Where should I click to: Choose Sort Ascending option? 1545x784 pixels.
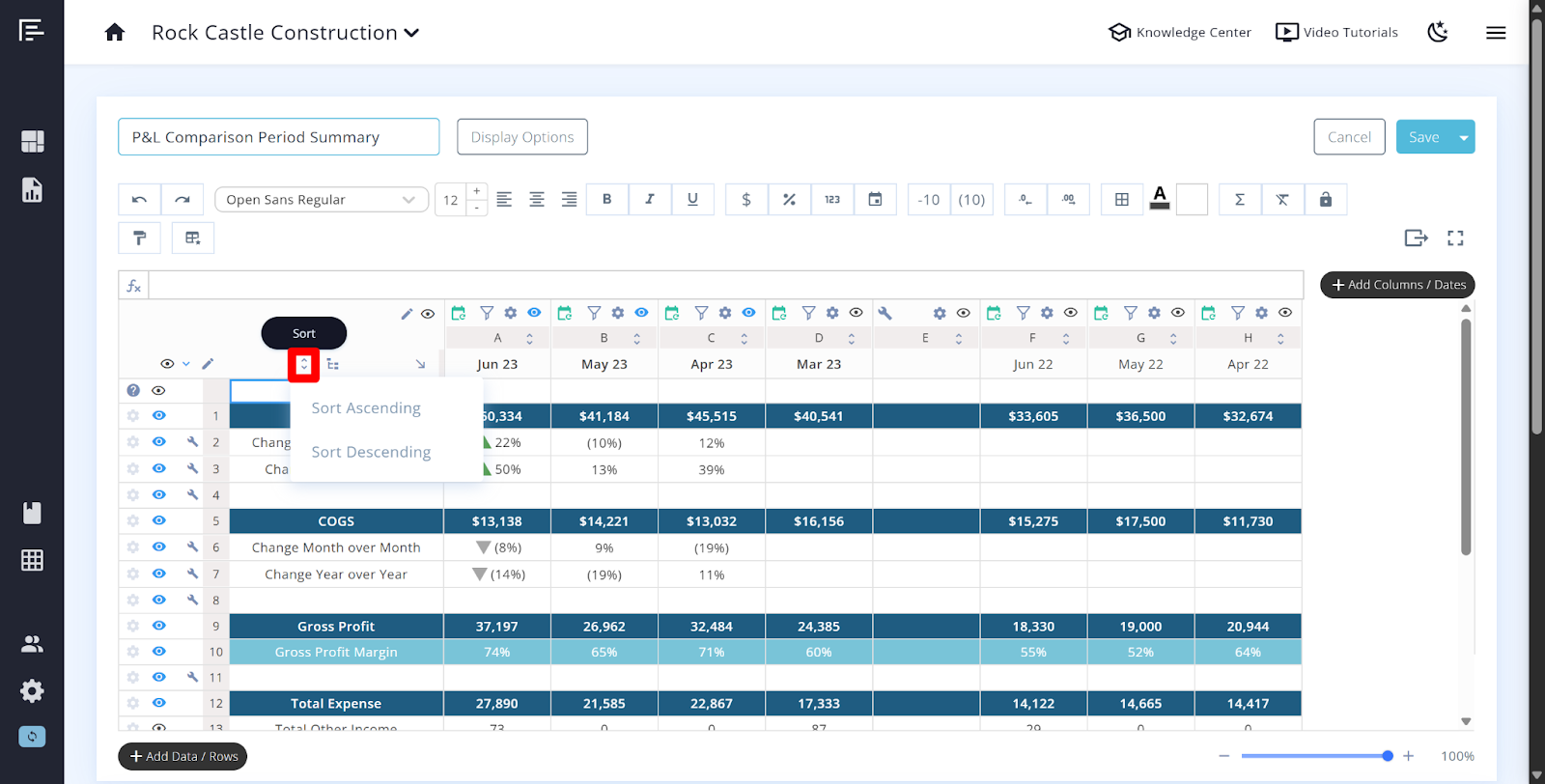click(366, 408)
